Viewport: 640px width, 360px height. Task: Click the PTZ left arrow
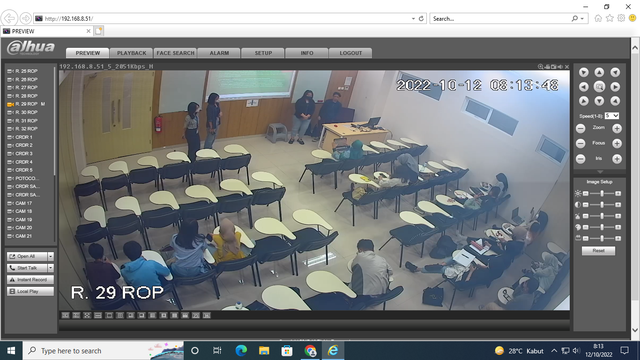click(x=584, y=87)
